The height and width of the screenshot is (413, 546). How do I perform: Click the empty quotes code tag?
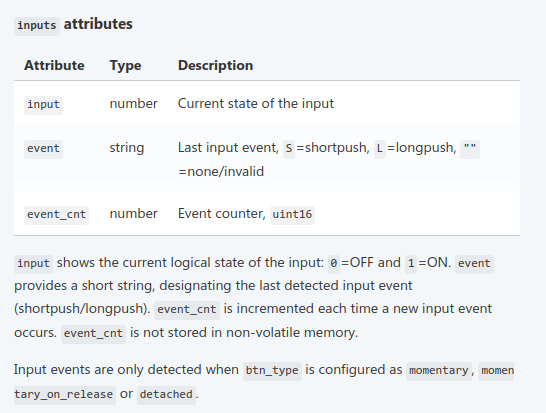(470, 149)
